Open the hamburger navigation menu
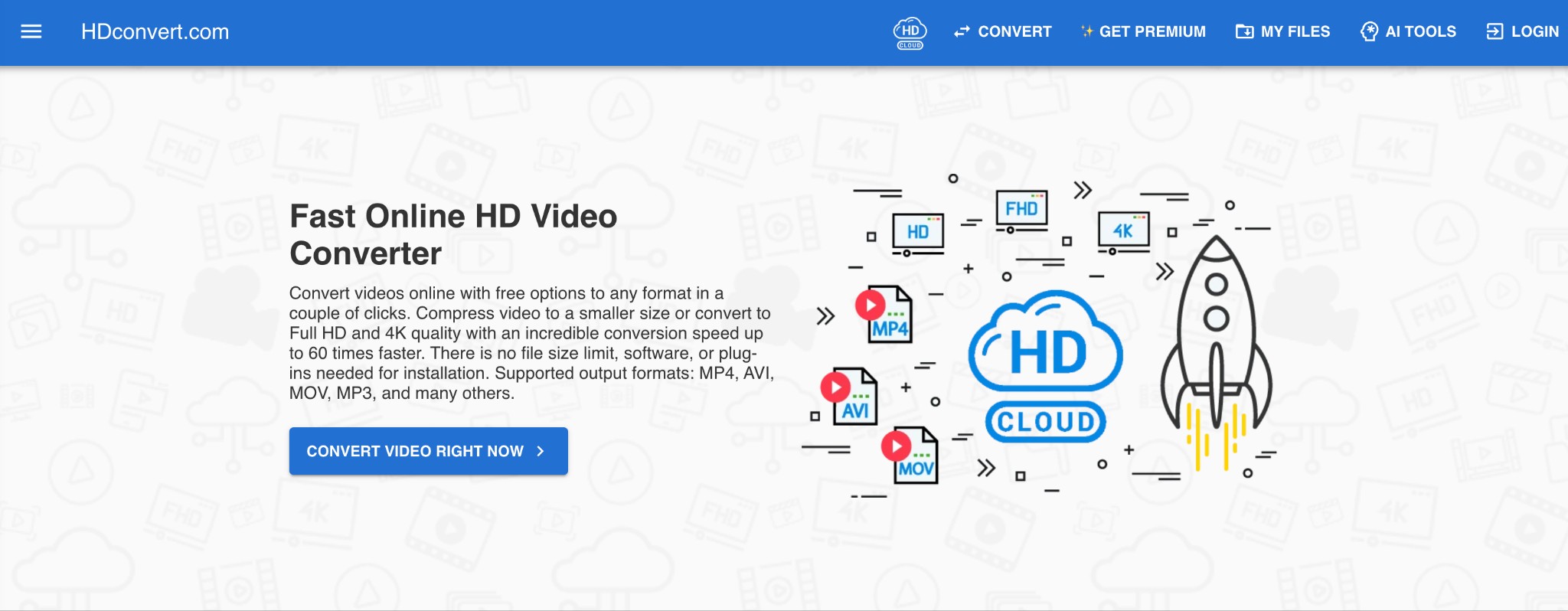Viewport: 1568px width, 611px height. click(31, 31)
